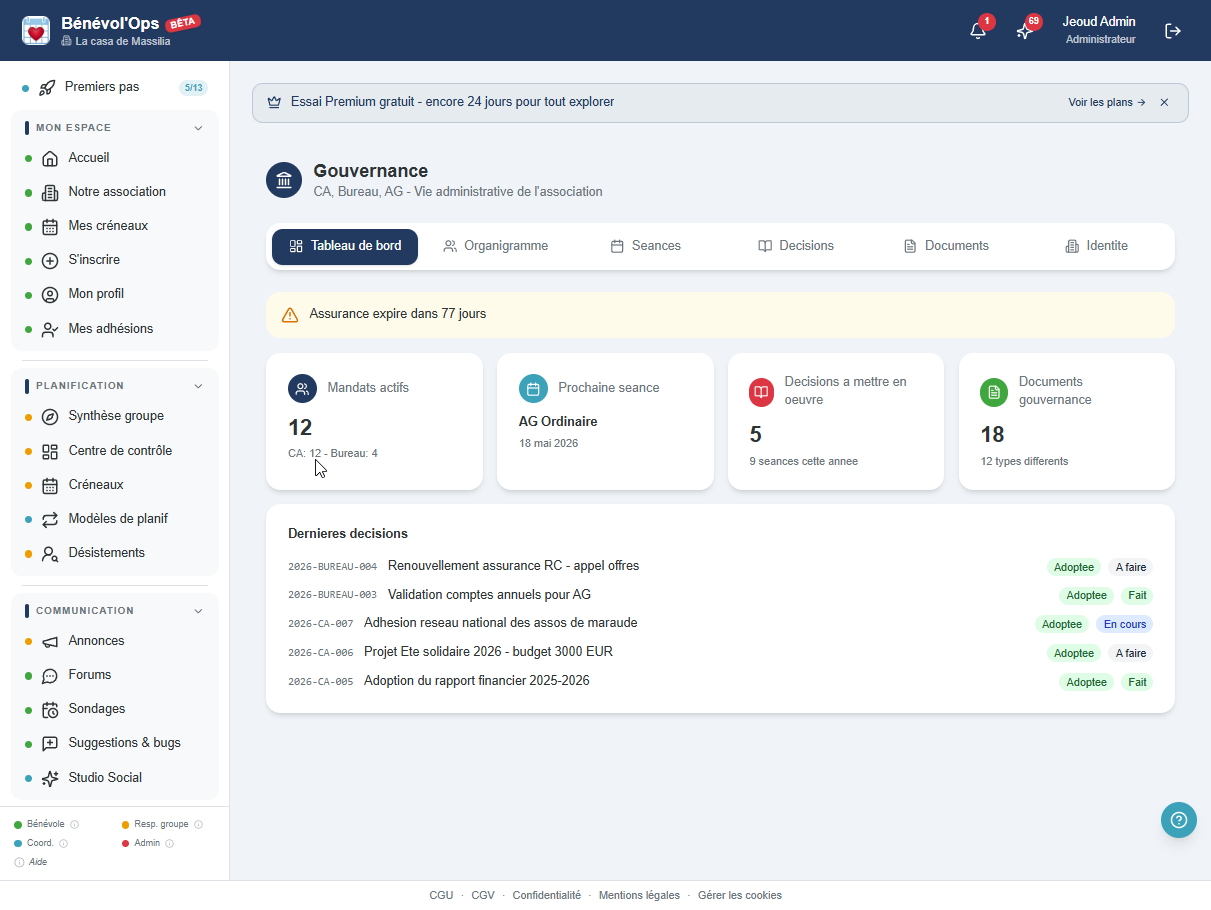Open the Mandats actifs card
The image size is (1211, 910).
tap(374, 422)
